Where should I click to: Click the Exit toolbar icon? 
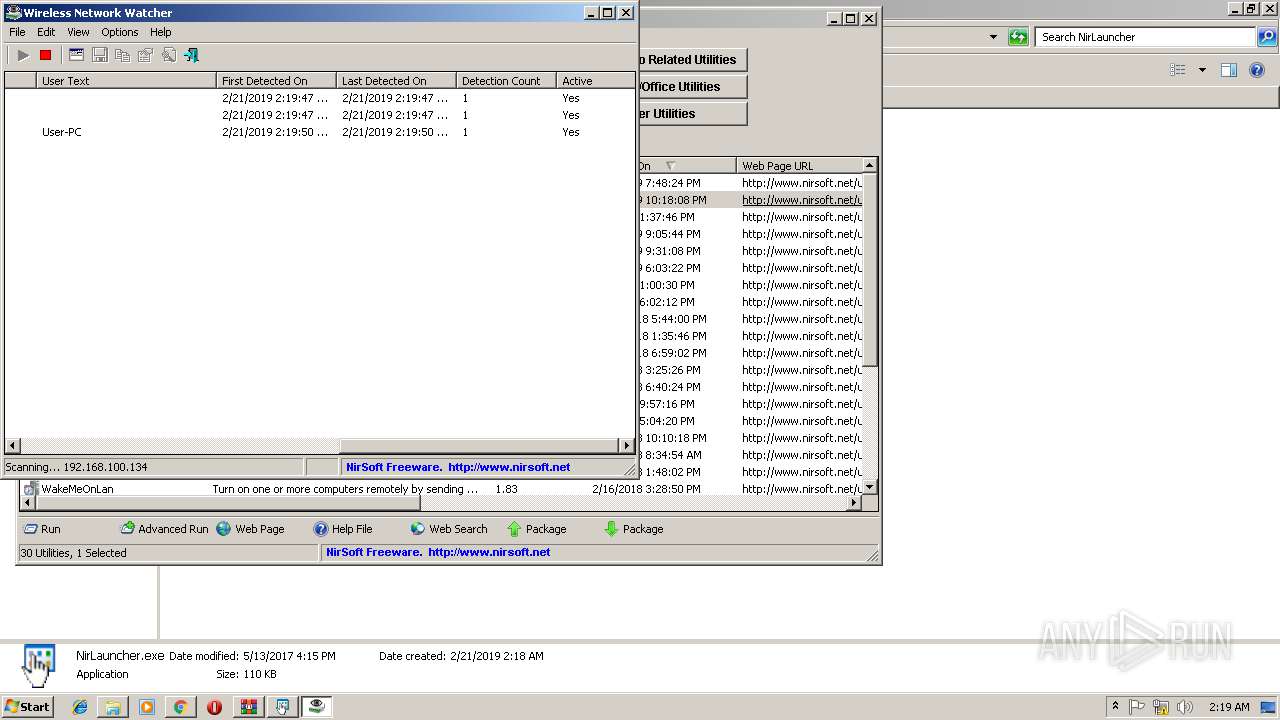(191, 55)
